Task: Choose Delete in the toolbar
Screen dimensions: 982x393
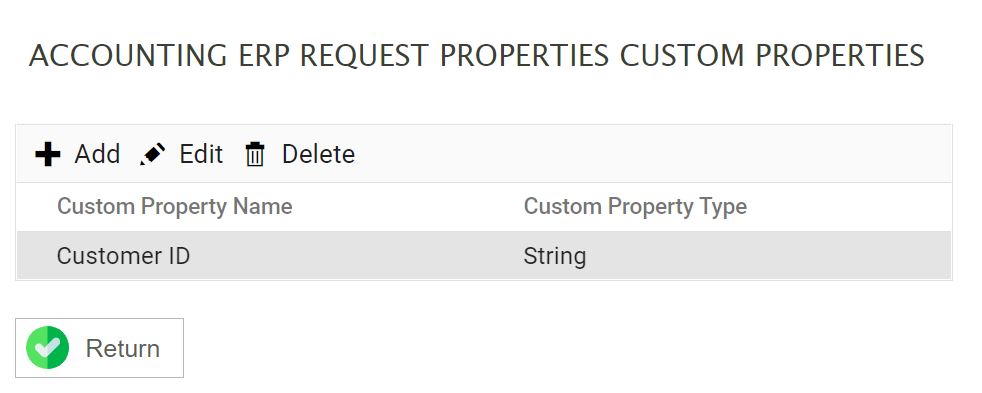Action: pos(318,154)
